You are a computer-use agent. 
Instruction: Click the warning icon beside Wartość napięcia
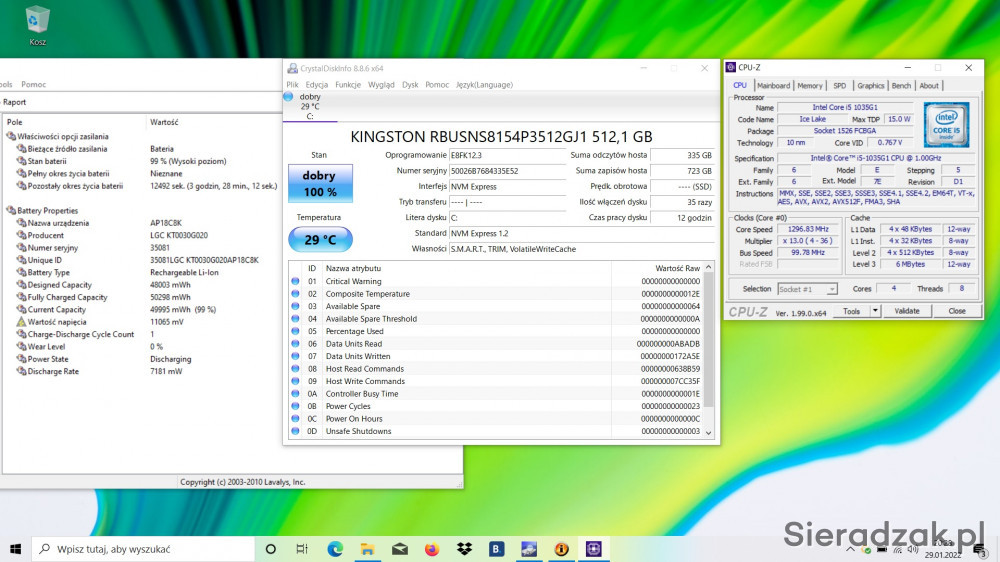click(x=21, y=322)
